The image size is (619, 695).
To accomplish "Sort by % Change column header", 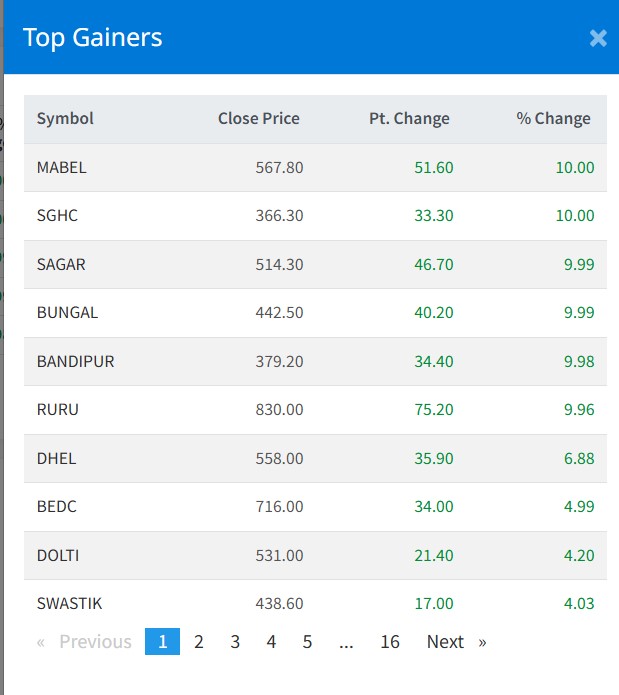I will [553, 119].
